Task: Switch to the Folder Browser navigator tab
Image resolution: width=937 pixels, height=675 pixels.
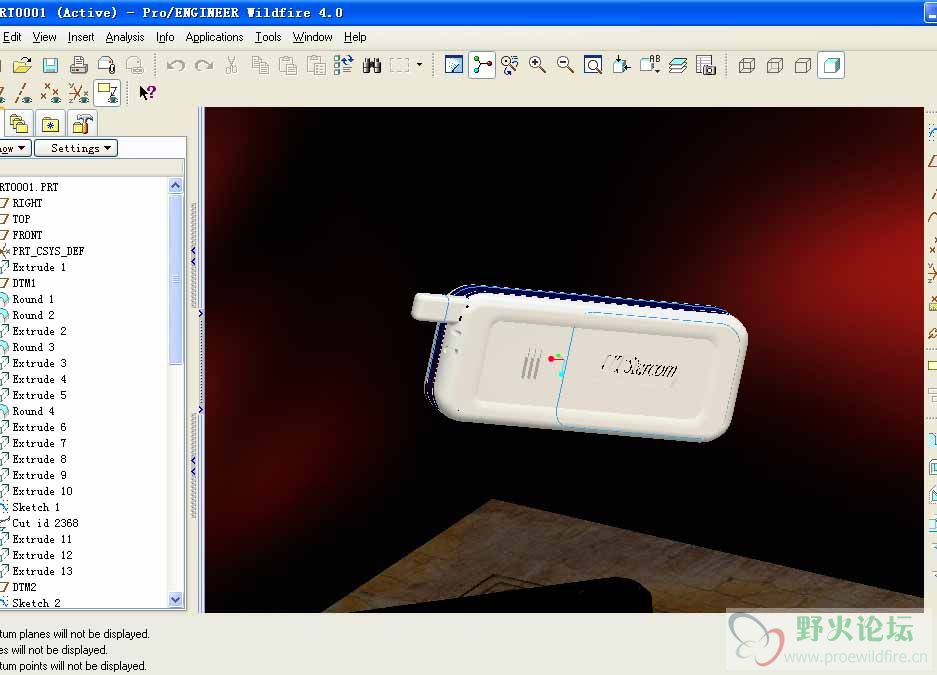Action: point(19,124)
